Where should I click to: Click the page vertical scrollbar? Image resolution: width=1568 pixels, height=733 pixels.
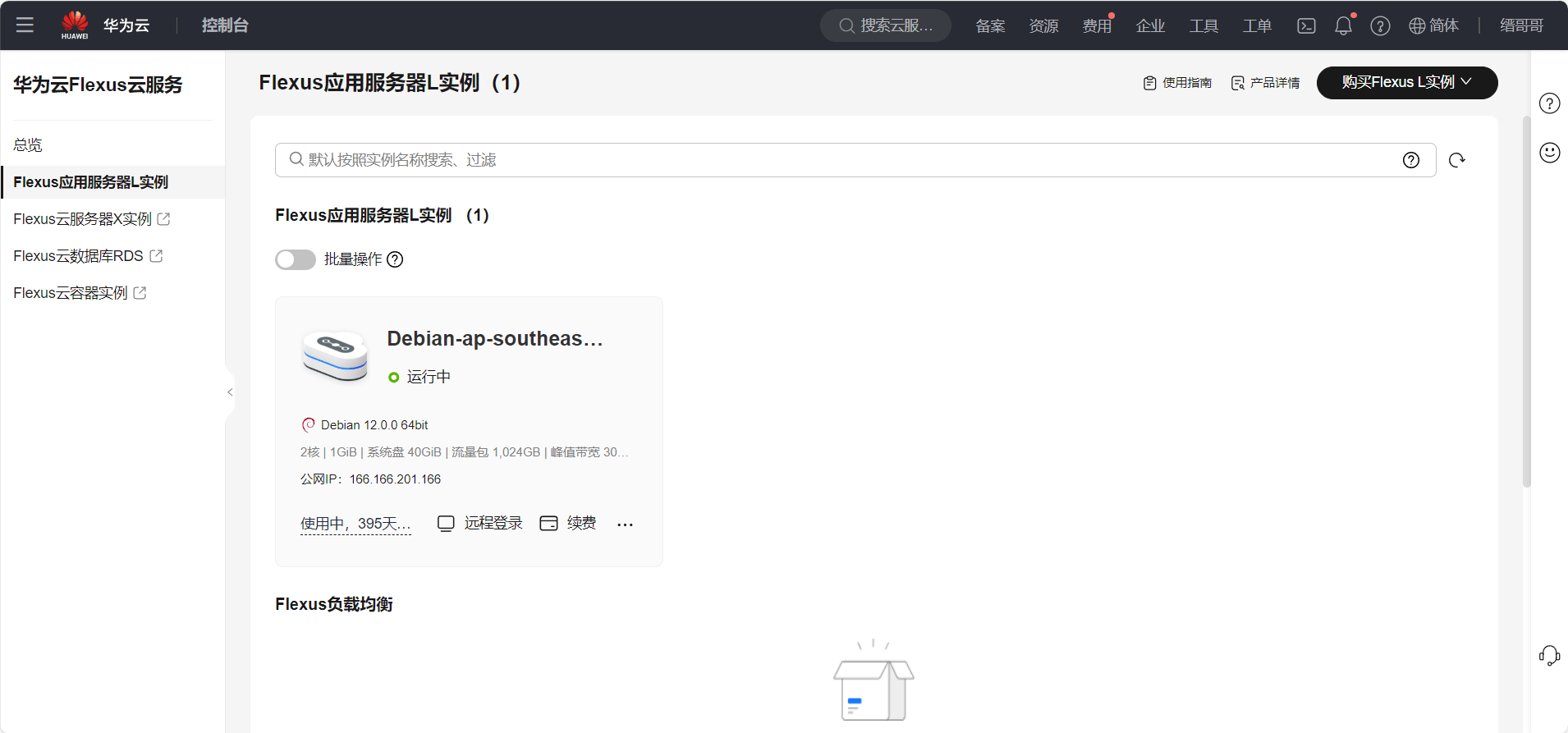tap(1526, 301)
